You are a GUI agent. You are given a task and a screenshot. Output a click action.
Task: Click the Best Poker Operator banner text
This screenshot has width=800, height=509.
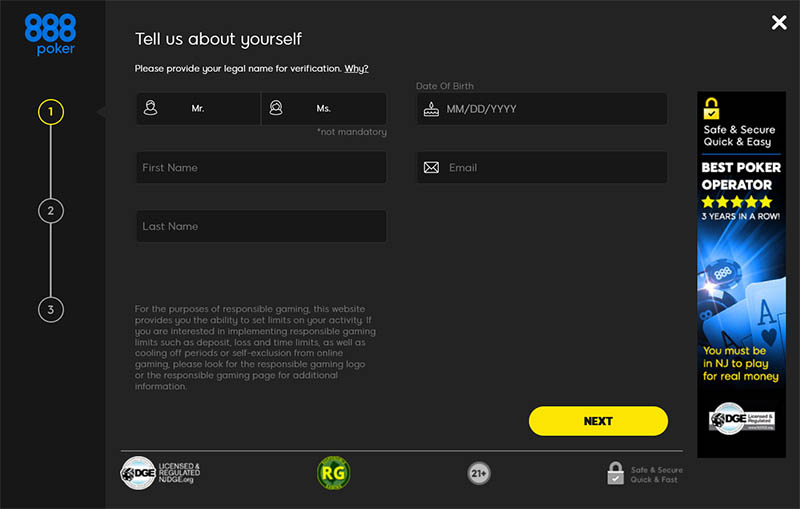741,176
